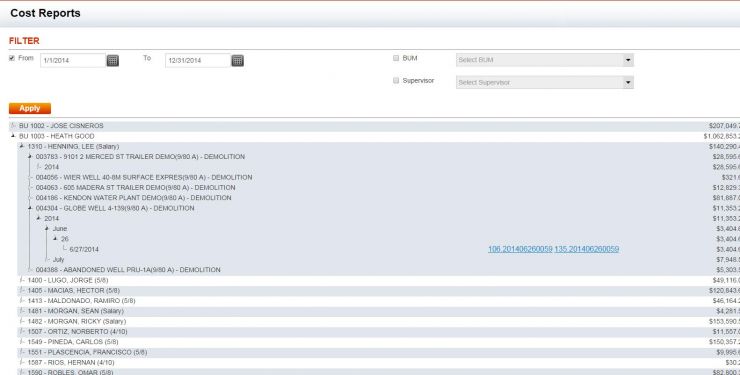The width and height of the screenshot is (740, 375).
Task: Toggle the From date filter checkbox
Action: click(12, 58)
